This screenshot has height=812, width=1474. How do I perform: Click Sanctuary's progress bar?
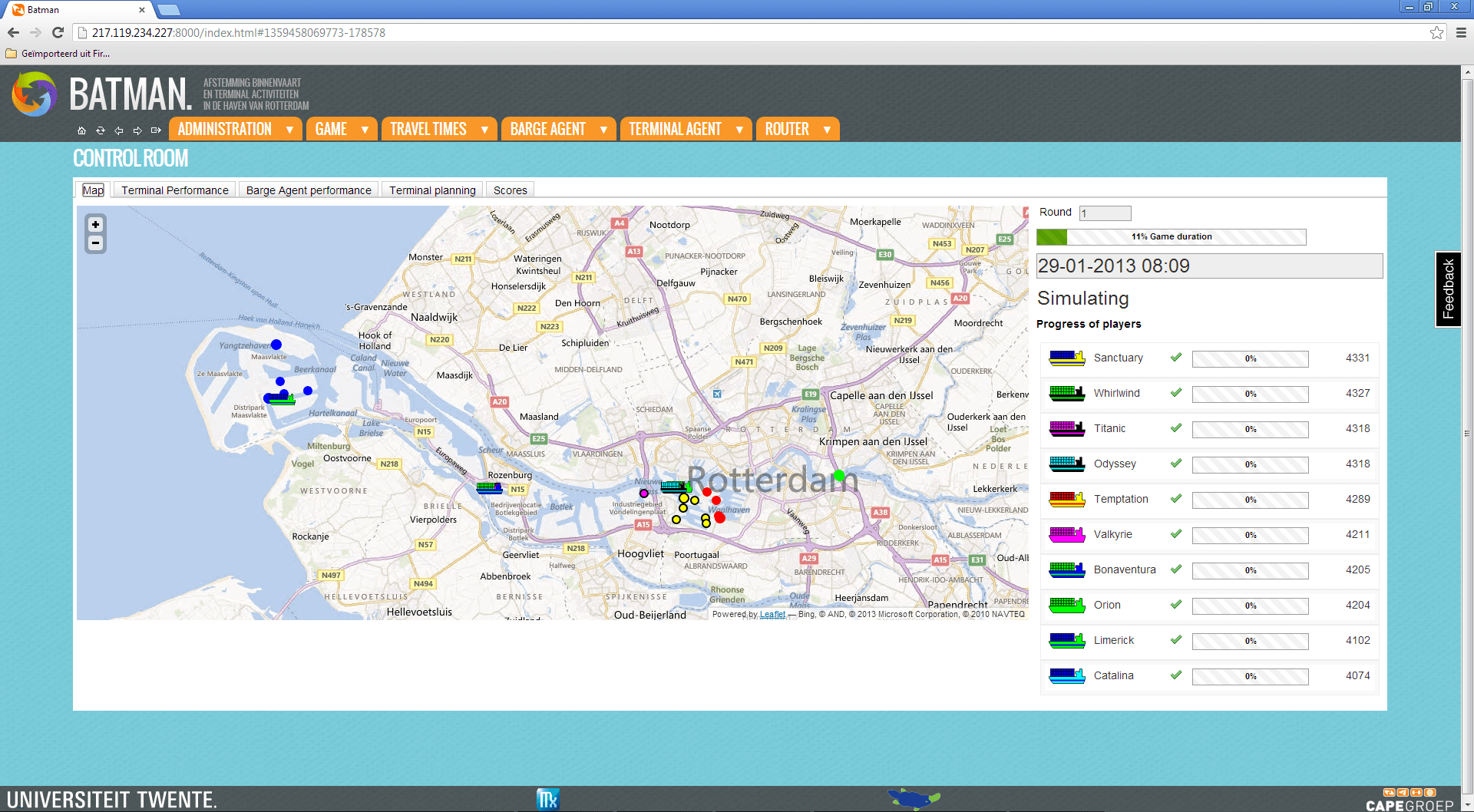point(1251,358)
